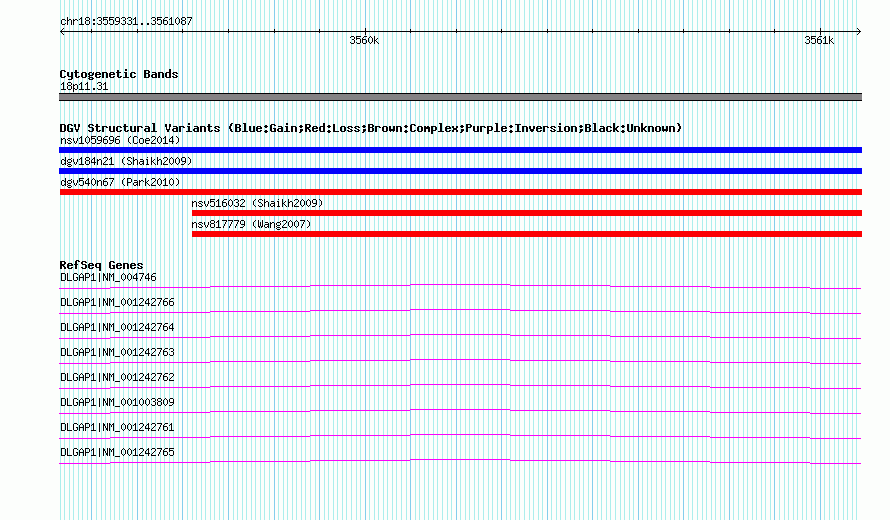Open transcript DLGAP1|NM_004746
Screen dimensions: 890x520
point(108,278)
